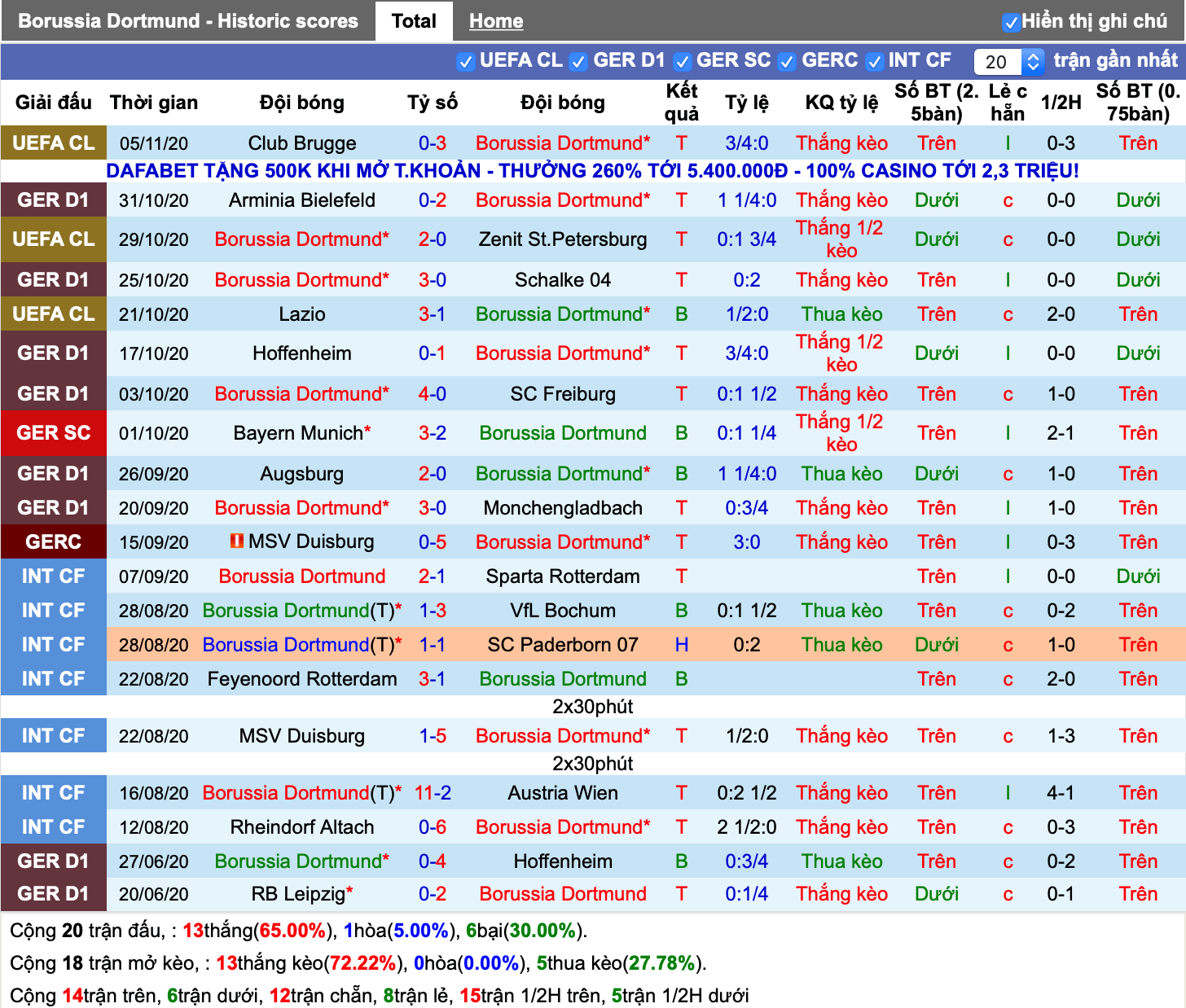Click RB Leipzig team name
The width and height of the screenshot is (1186, 1008).
[x=298, y=894]
